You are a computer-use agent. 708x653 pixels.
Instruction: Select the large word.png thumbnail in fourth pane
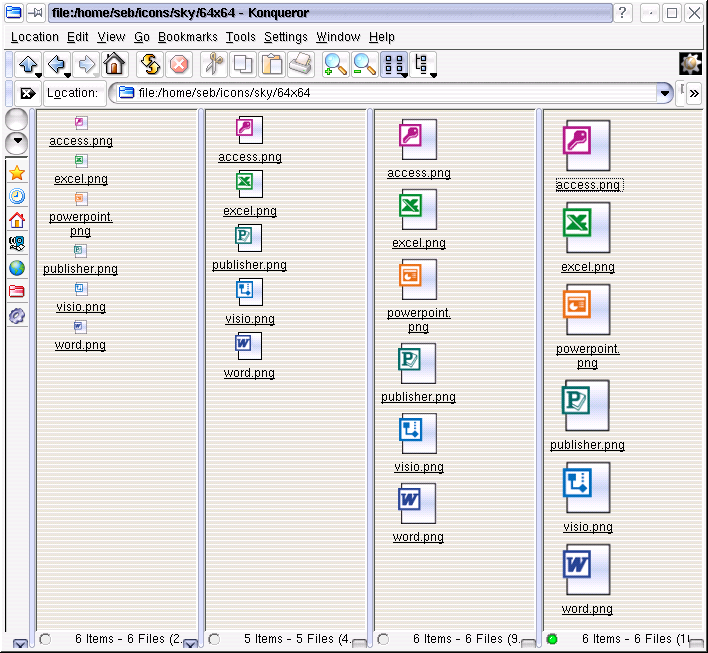pos(586,569)
